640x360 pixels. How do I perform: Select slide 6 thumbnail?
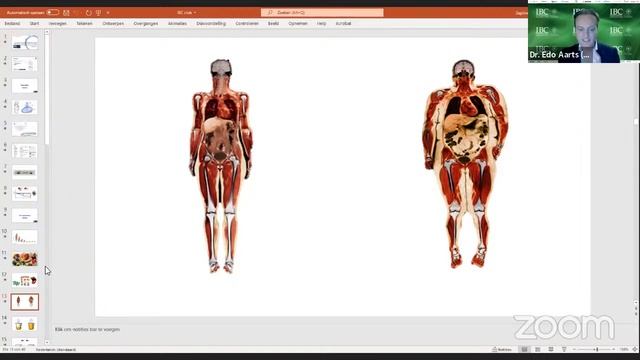pos(25,151)
